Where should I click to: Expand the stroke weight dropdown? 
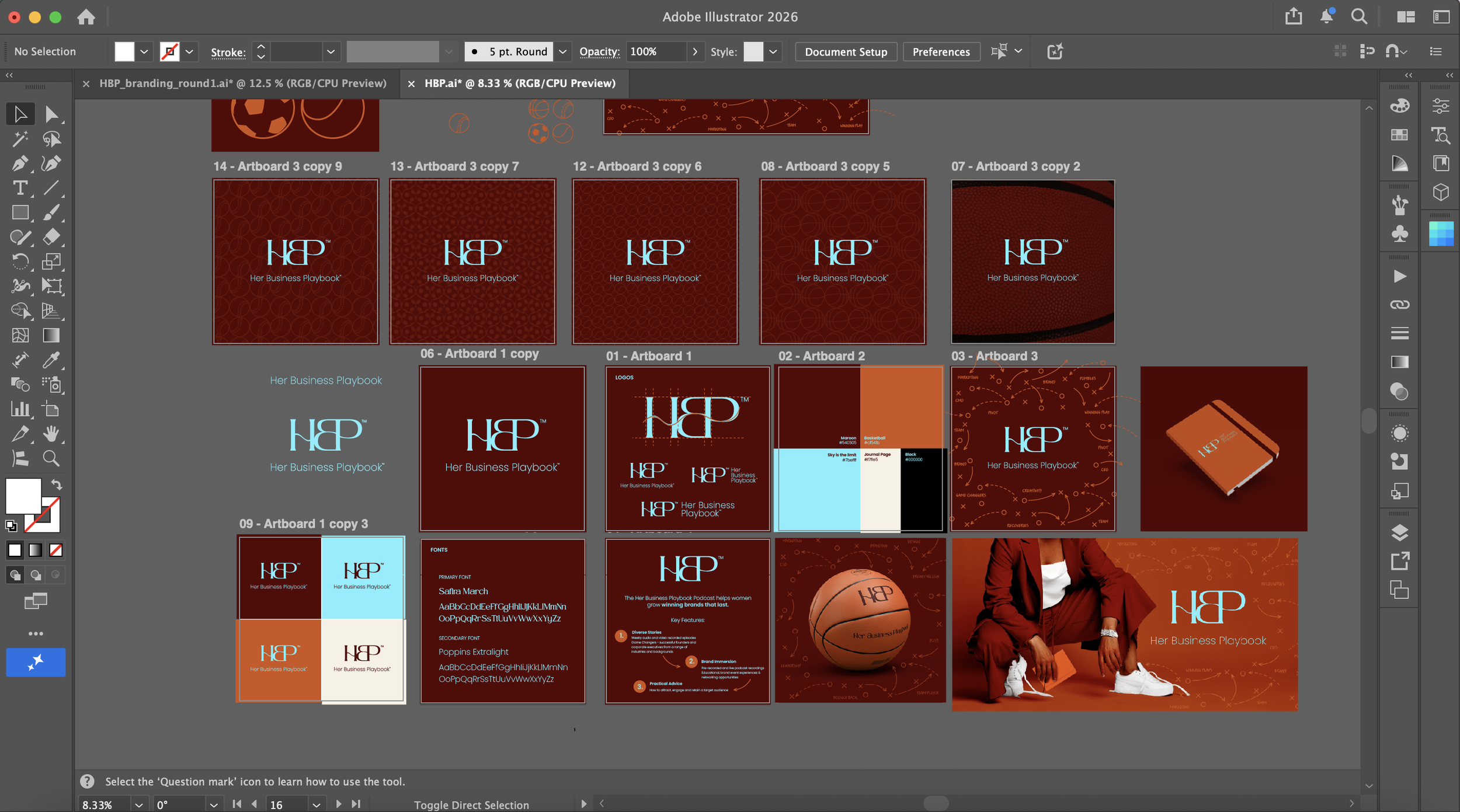coord(330,51)
